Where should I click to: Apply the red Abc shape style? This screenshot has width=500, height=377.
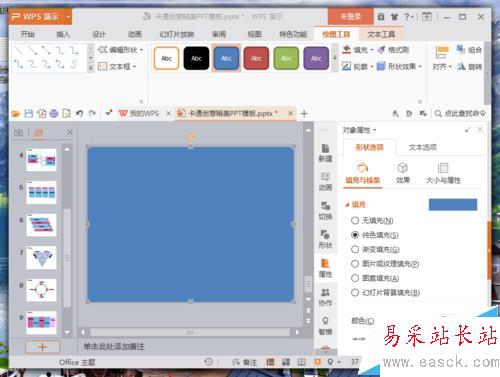[x=256, y=58]
